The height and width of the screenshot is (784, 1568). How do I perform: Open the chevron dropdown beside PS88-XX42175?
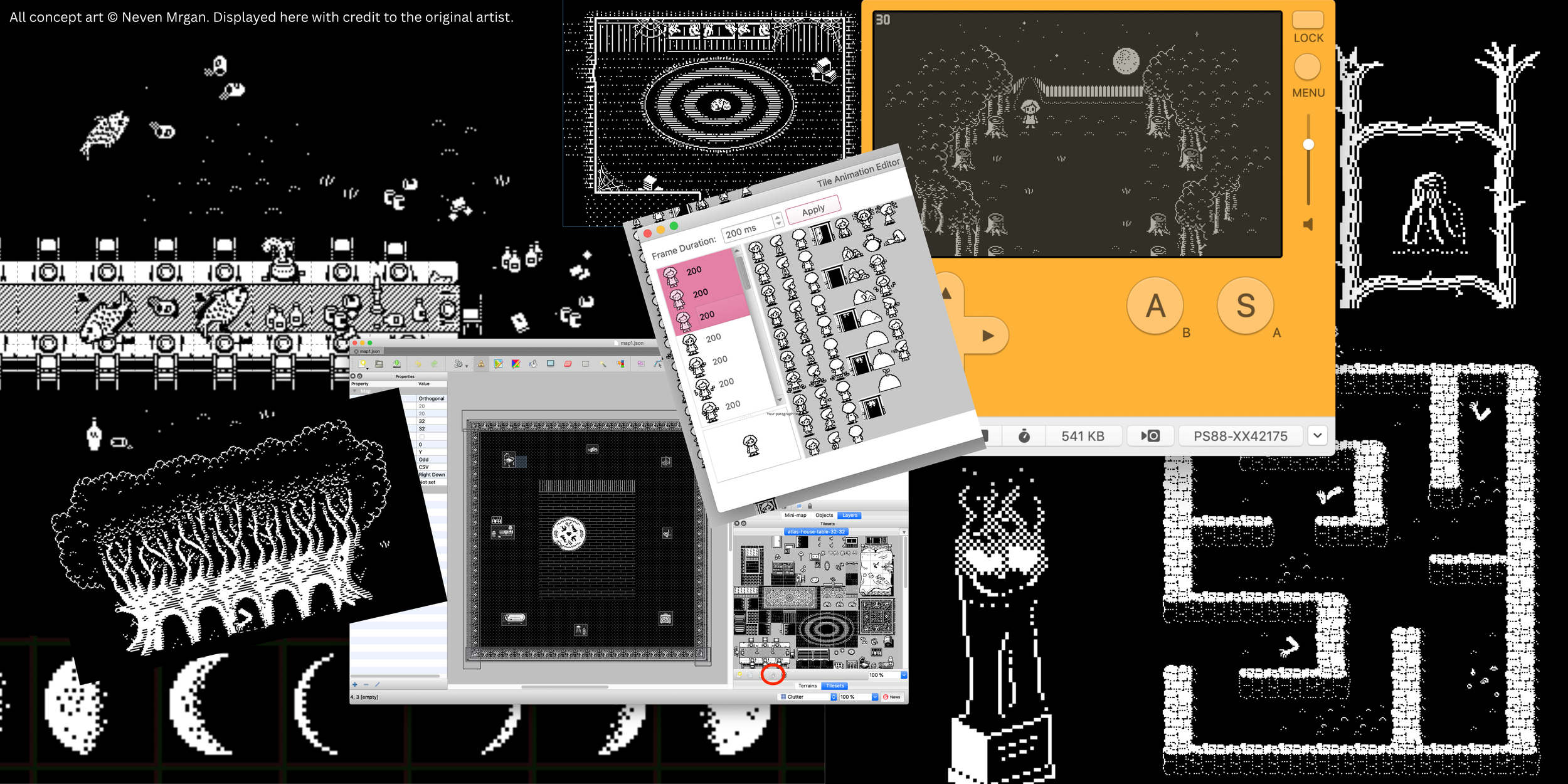pyautogui.click(x=1318, y=435)
